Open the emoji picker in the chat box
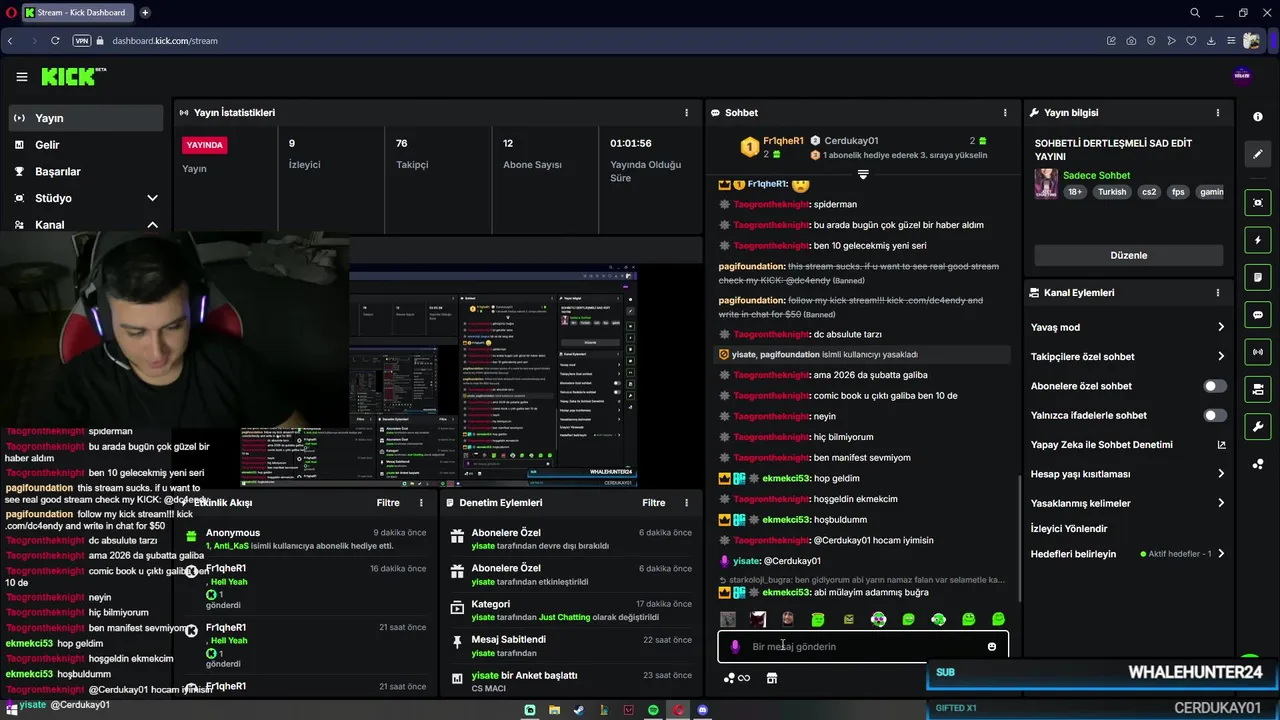 992,646
